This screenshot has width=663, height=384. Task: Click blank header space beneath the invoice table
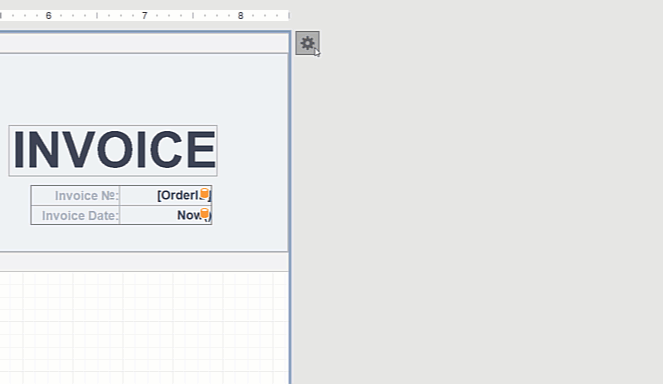point(144,238)
